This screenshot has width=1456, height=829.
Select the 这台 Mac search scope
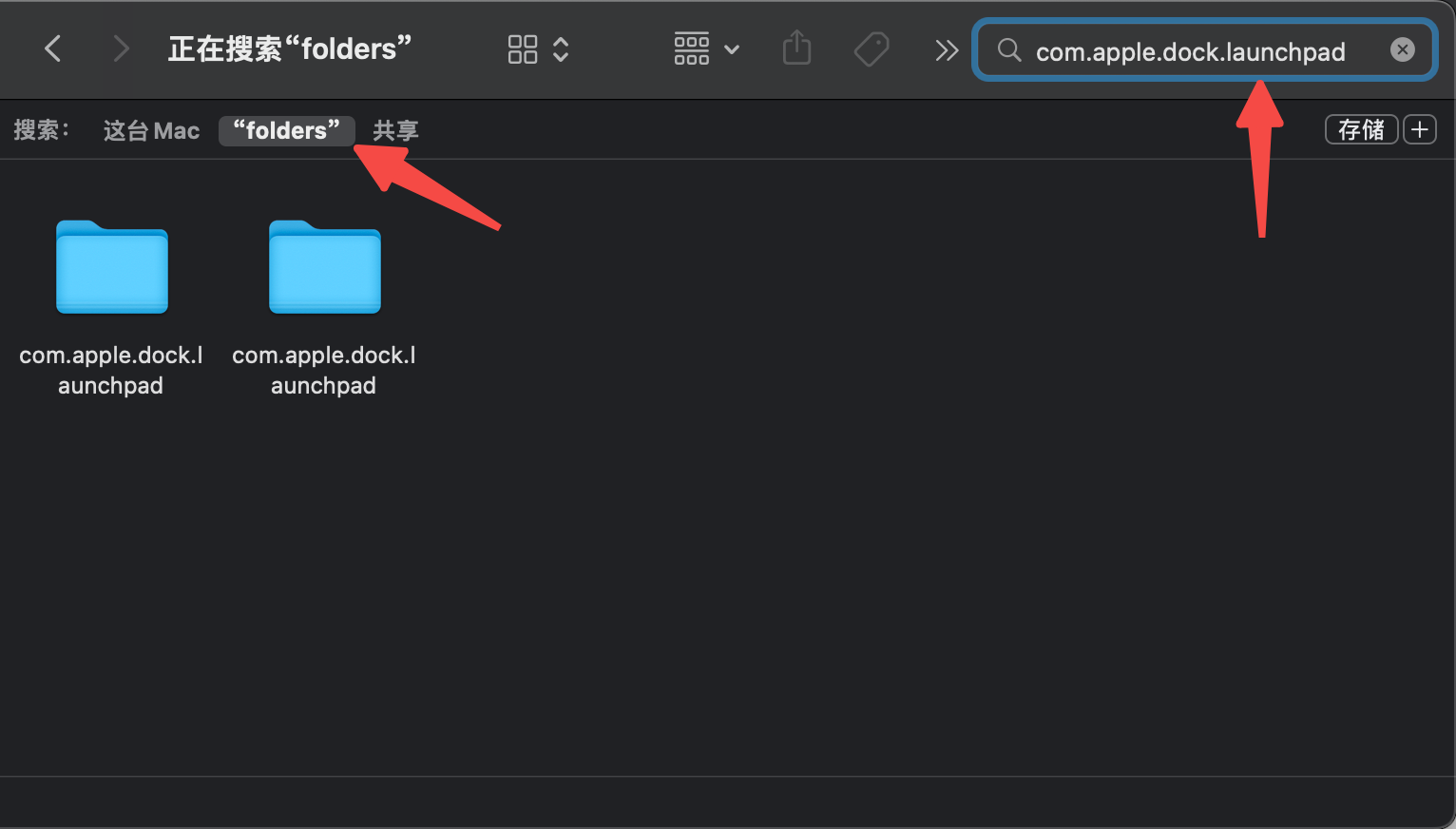(151, 130)
